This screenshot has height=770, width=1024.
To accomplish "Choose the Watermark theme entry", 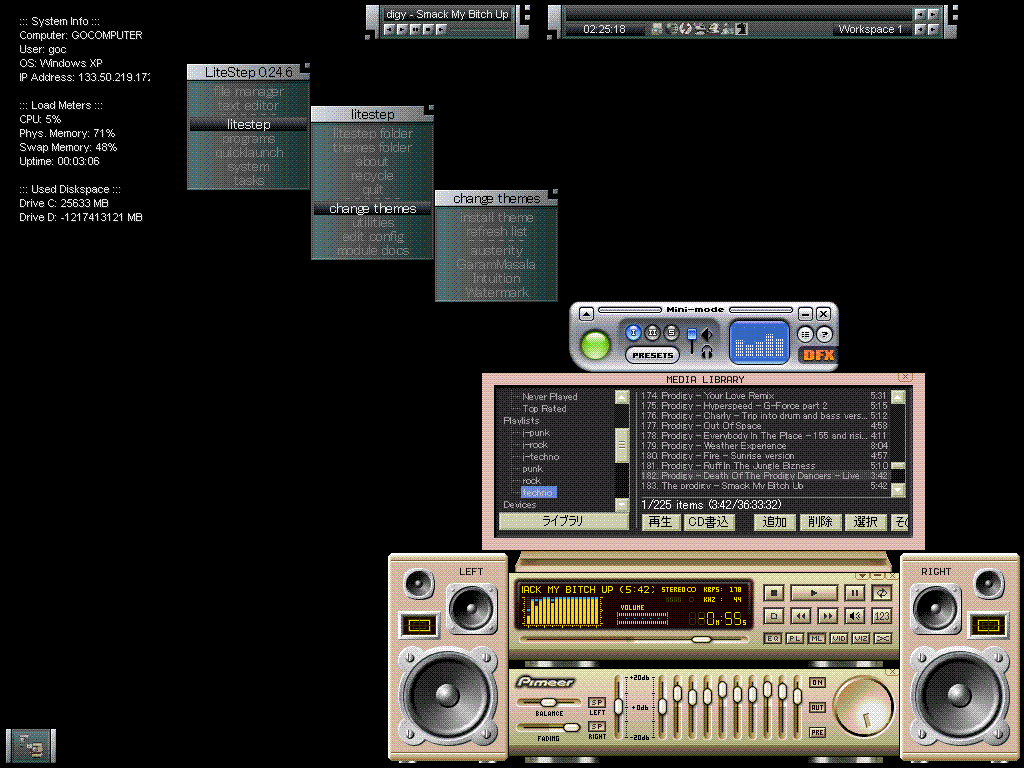I will [496, 293].
